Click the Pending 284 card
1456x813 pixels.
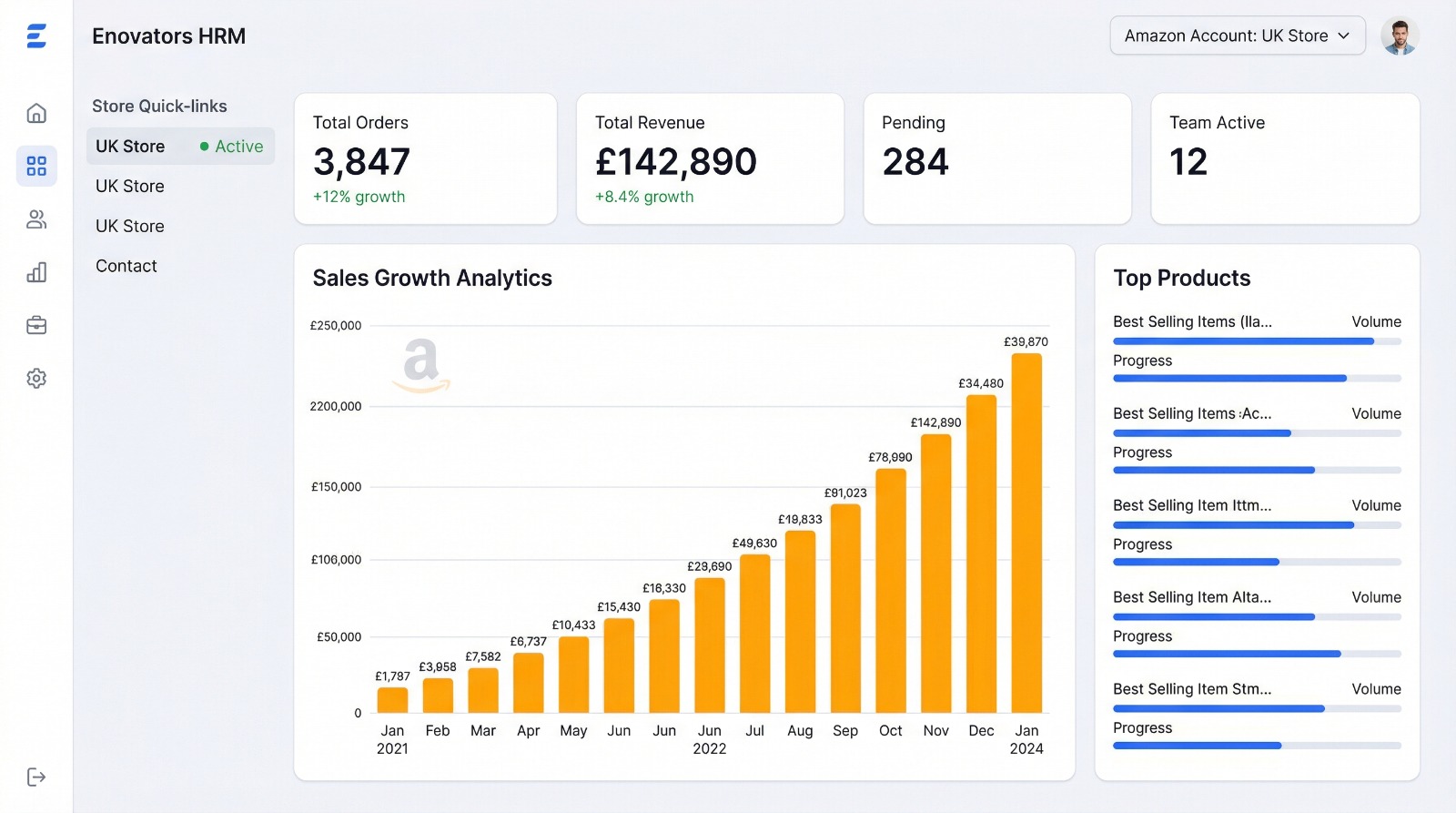(996, 158)
